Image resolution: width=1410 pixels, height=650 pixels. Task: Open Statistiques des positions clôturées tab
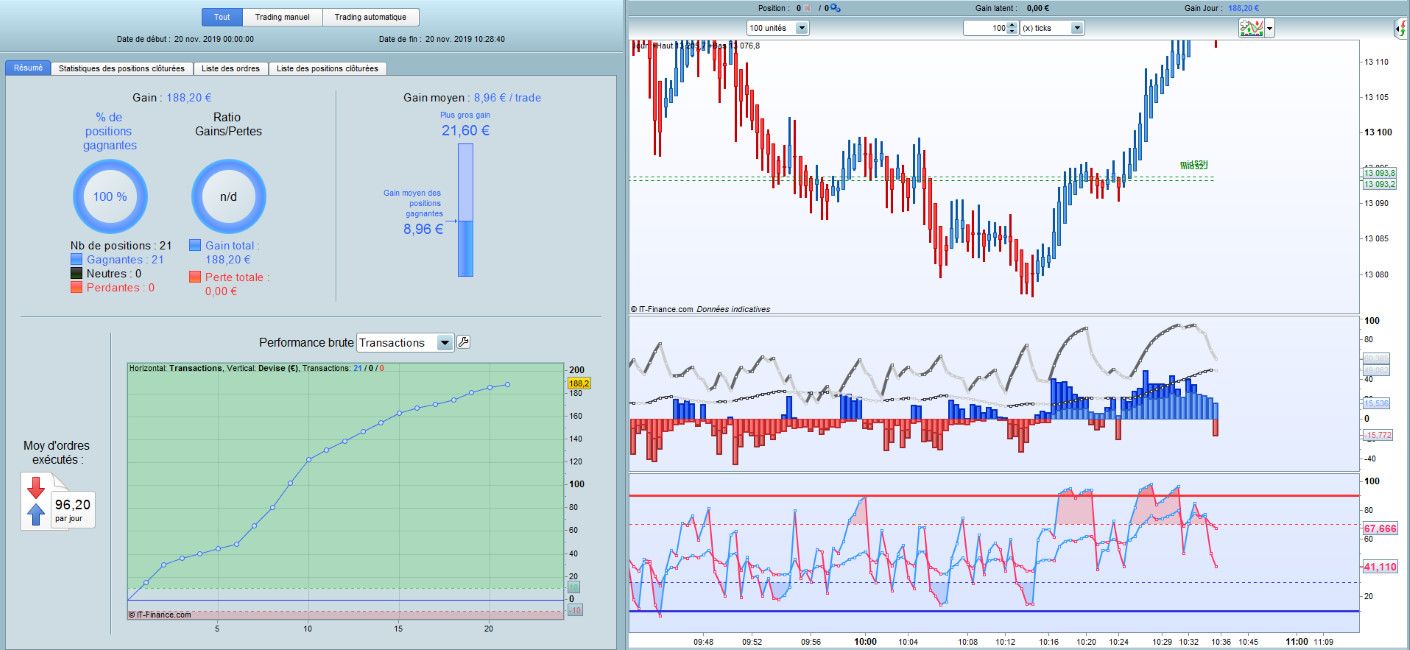pos(121,68)
